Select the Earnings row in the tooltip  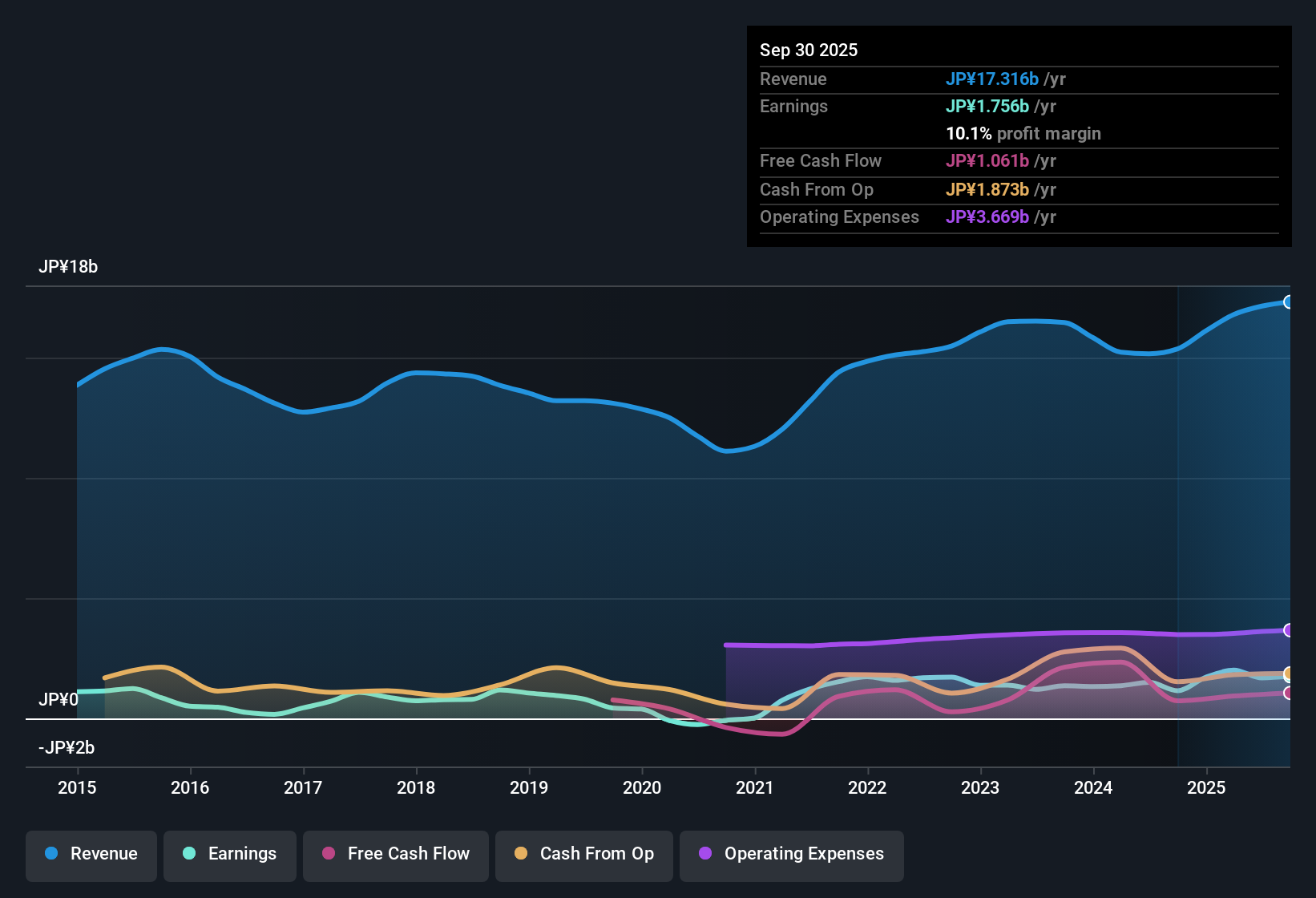(x=1018, y=107)
